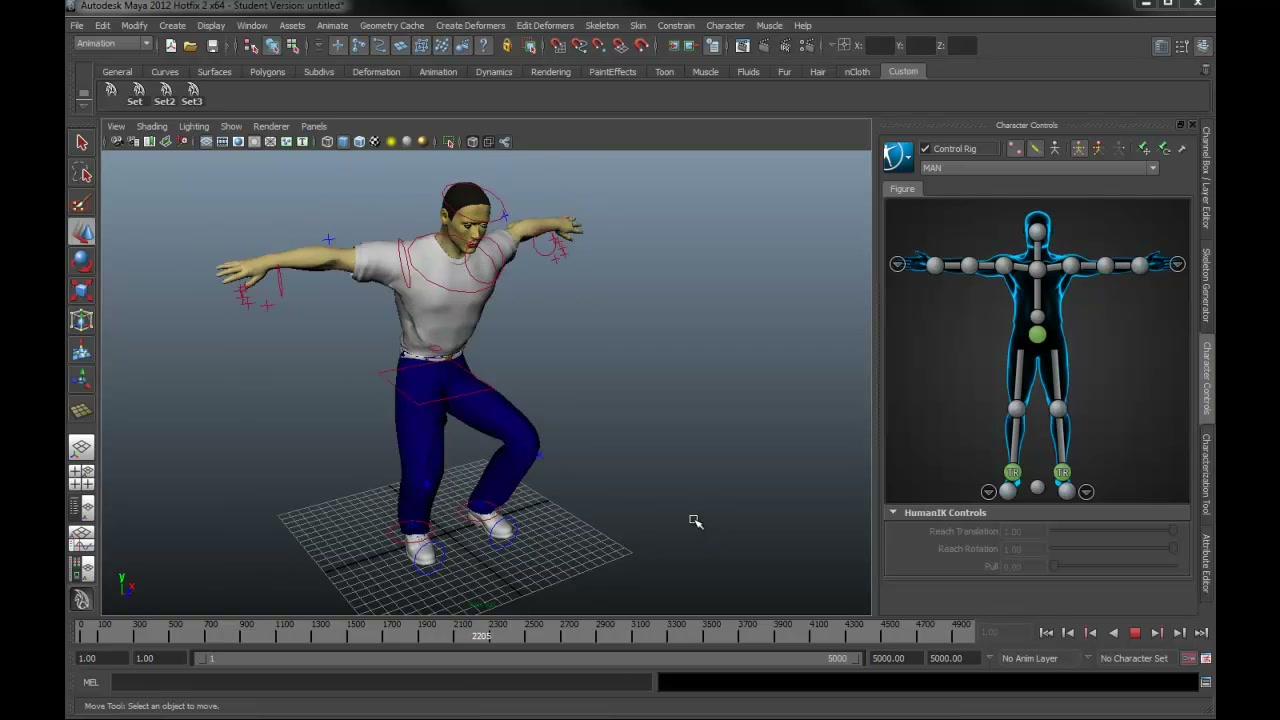Viewport: 1280px width, 720px height.
Task: Click the new scene icon
Action: (171, 46)
